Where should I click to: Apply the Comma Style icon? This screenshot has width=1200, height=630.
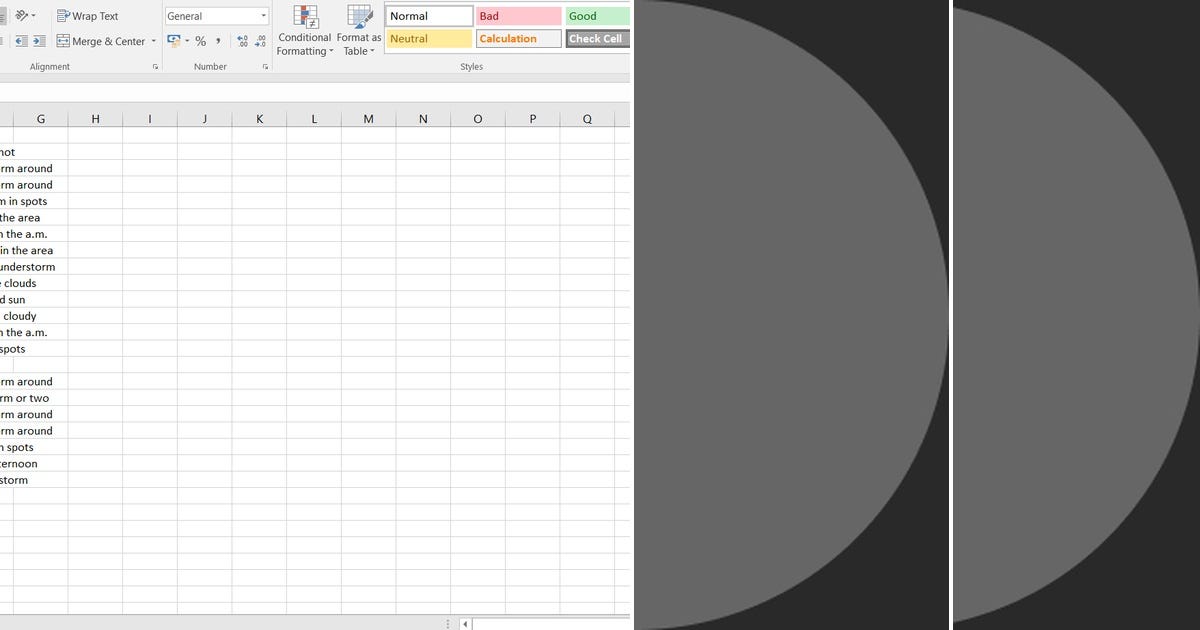click(218, 40)
